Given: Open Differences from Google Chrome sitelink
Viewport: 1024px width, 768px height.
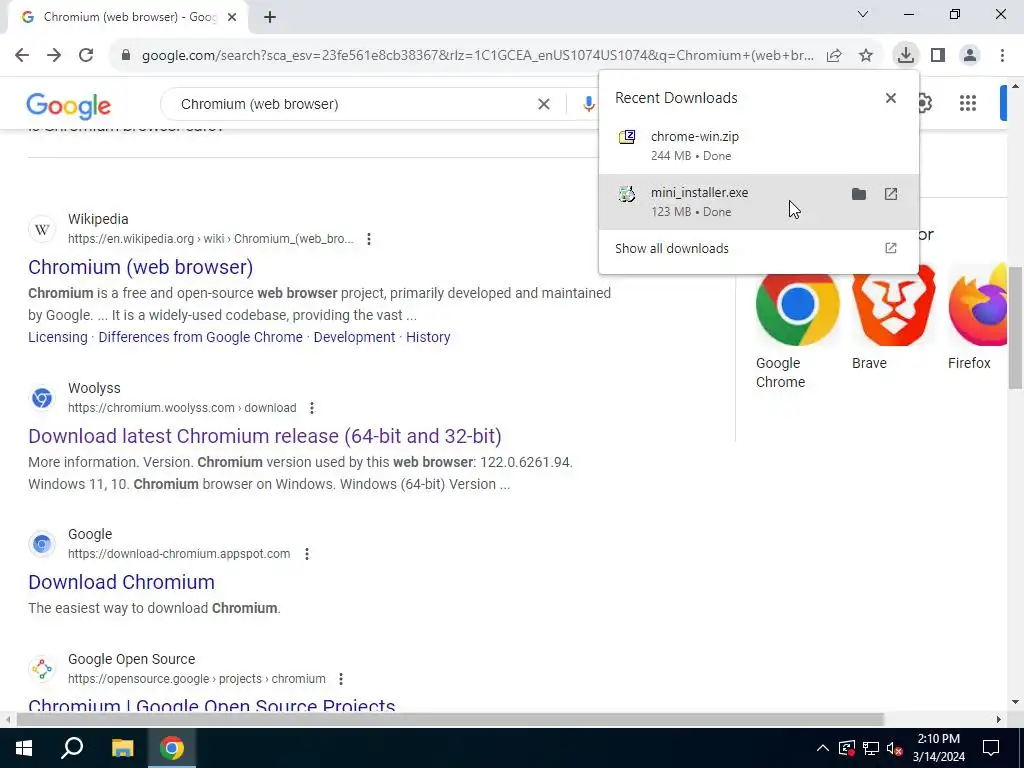Looking at the screenshot, I should coord(200,337).
